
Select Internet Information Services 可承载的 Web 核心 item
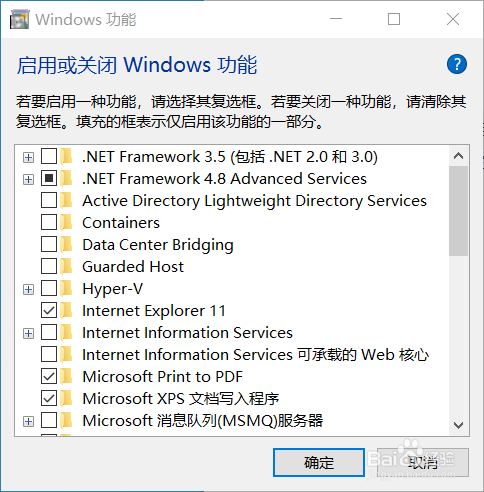tap(255, 355)
